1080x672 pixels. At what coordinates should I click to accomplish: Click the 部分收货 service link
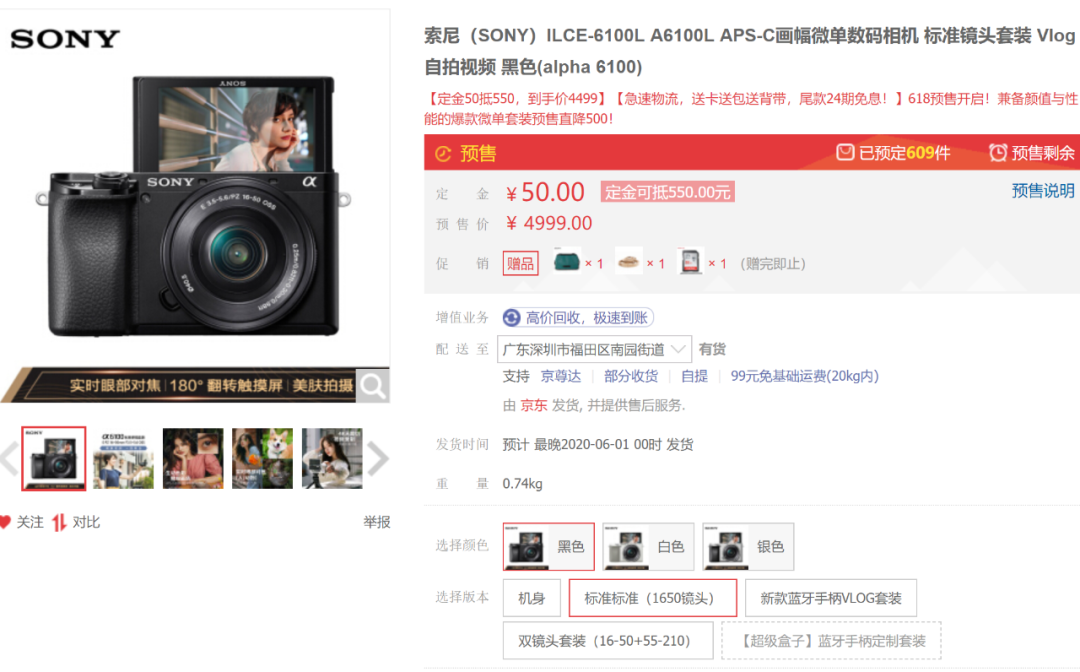[x=631, y=376]
